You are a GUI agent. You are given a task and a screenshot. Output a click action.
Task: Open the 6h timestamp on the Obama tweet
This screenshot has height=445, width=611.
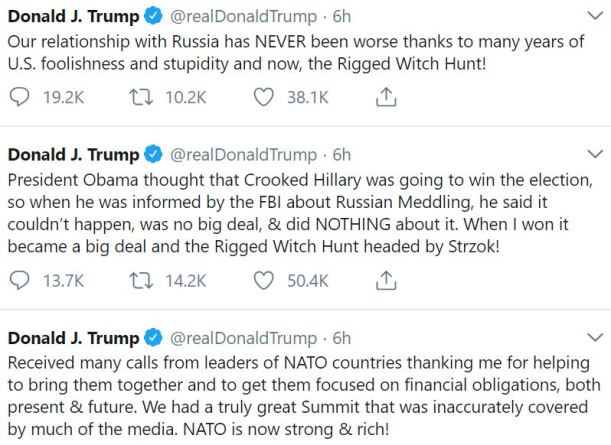342,155
